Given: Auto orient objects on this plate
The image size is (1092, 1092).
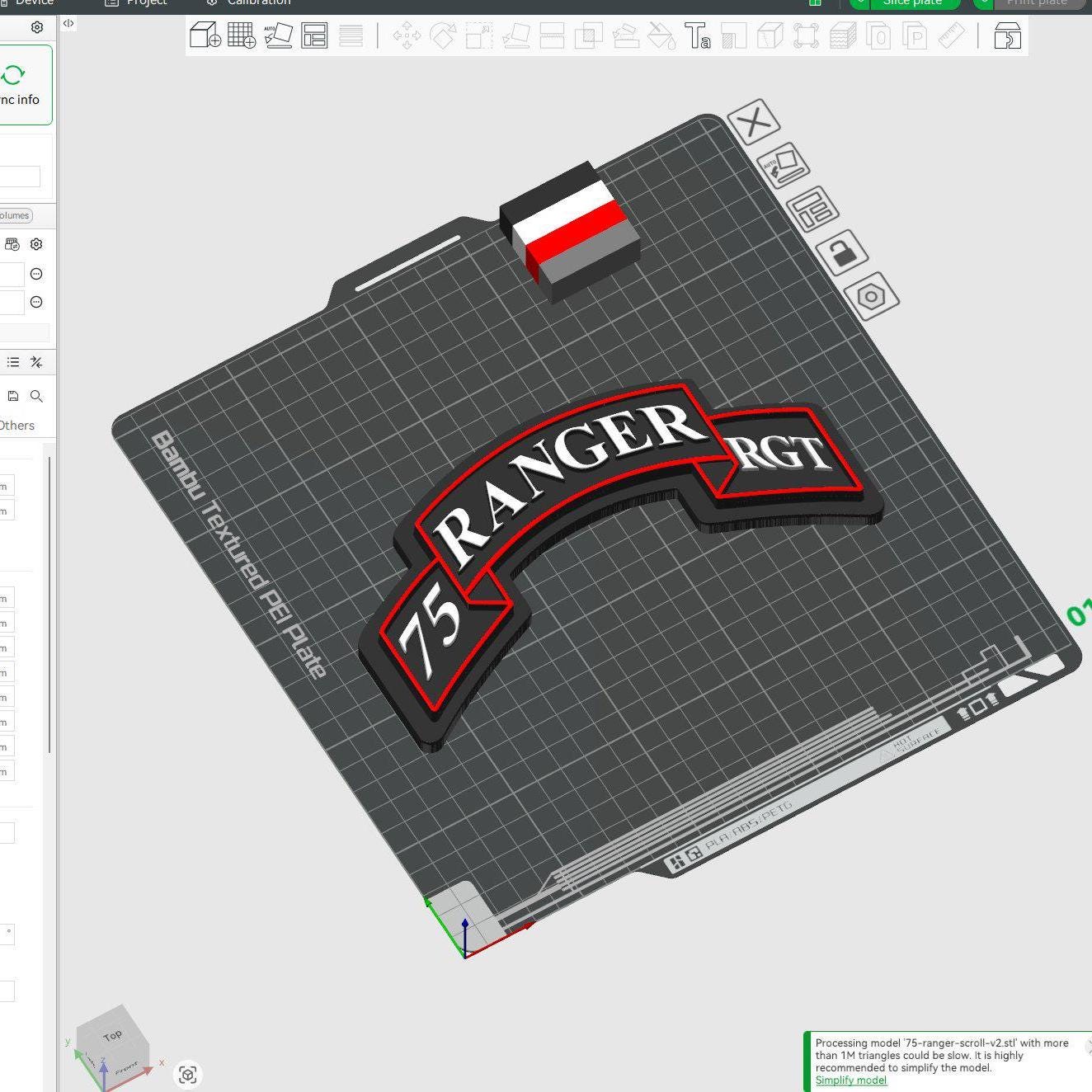Looking at the screenshot, I should (782, 167).
